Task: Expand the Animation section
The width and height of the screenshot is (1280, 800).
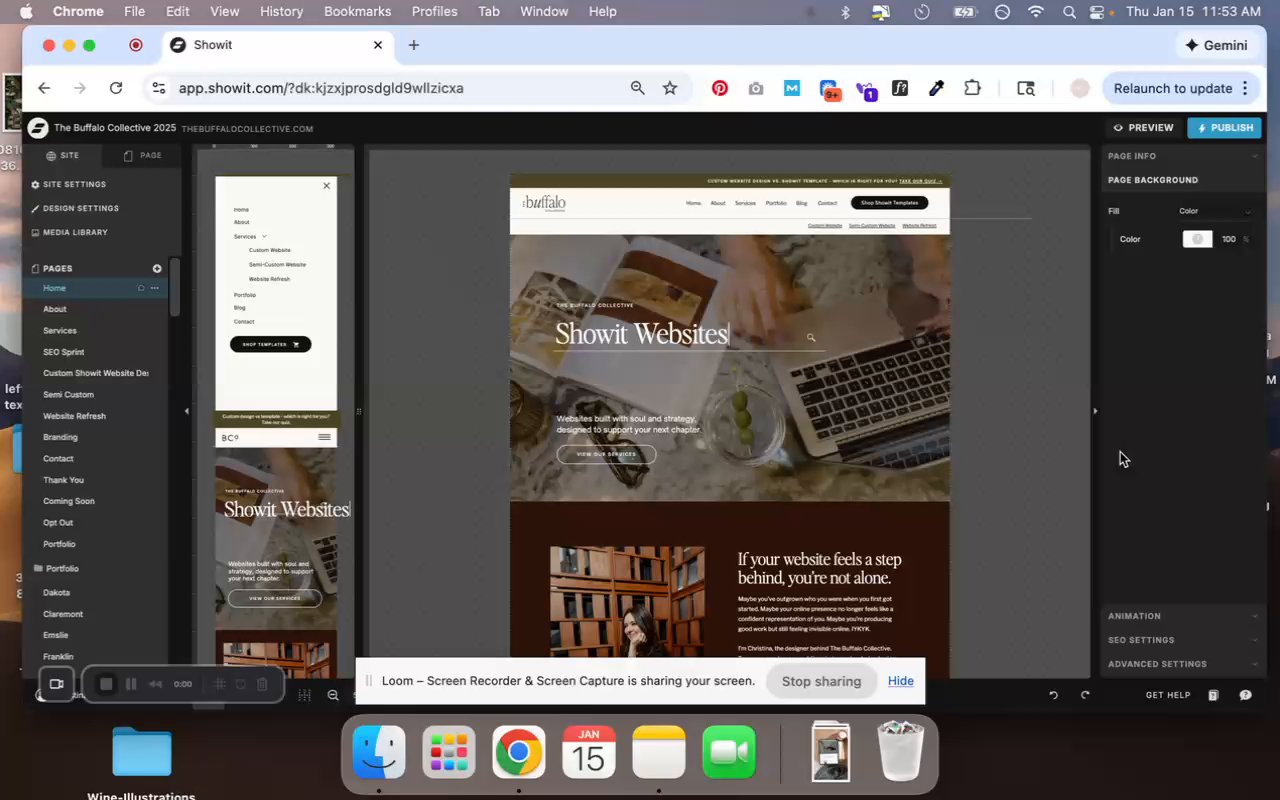Action: [x=1182, y=616]
